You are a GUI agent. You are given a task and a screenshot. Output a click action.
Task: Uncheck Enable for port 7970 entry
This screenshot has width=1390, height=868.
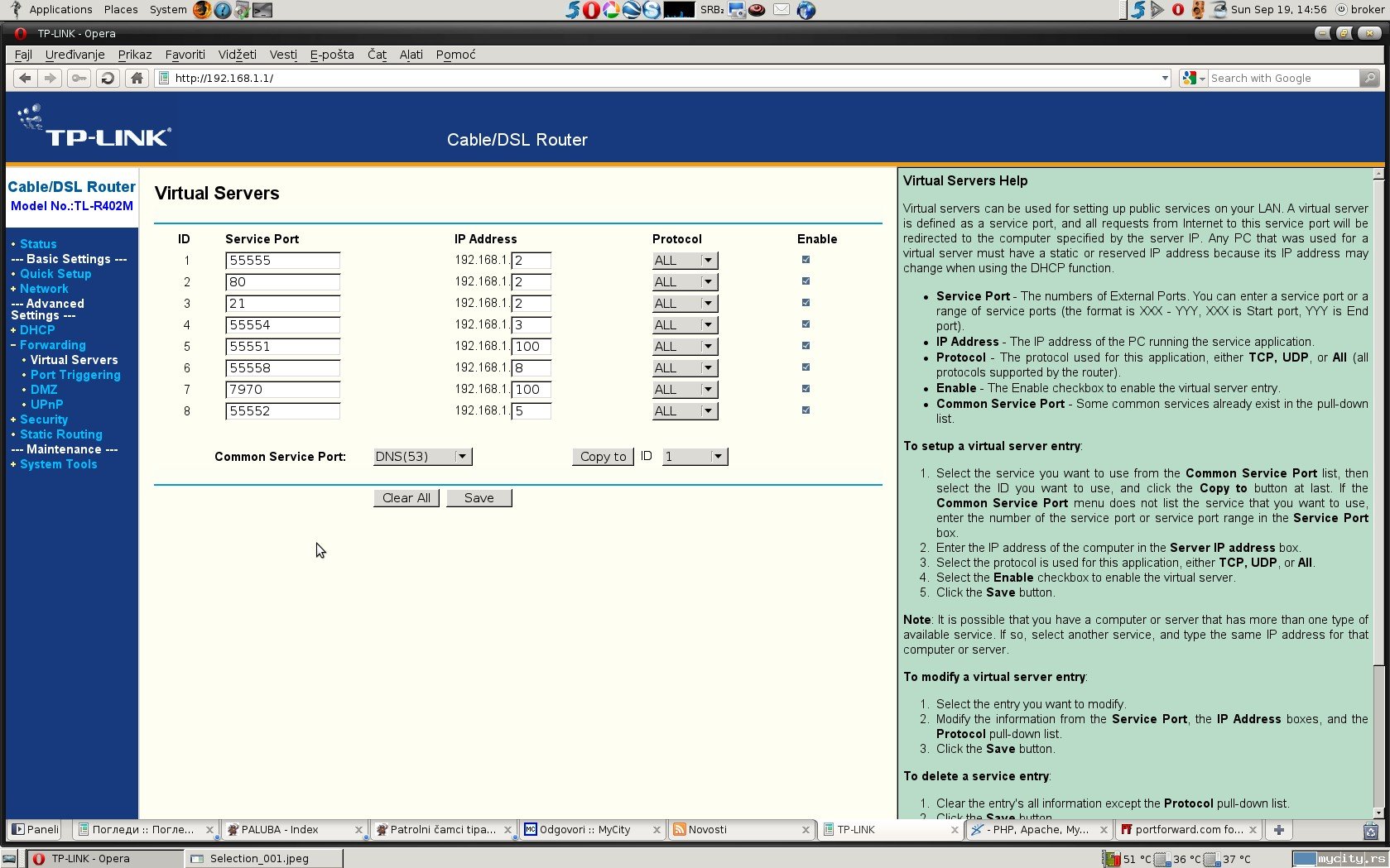pyautogui.click(x=806, y=389)
